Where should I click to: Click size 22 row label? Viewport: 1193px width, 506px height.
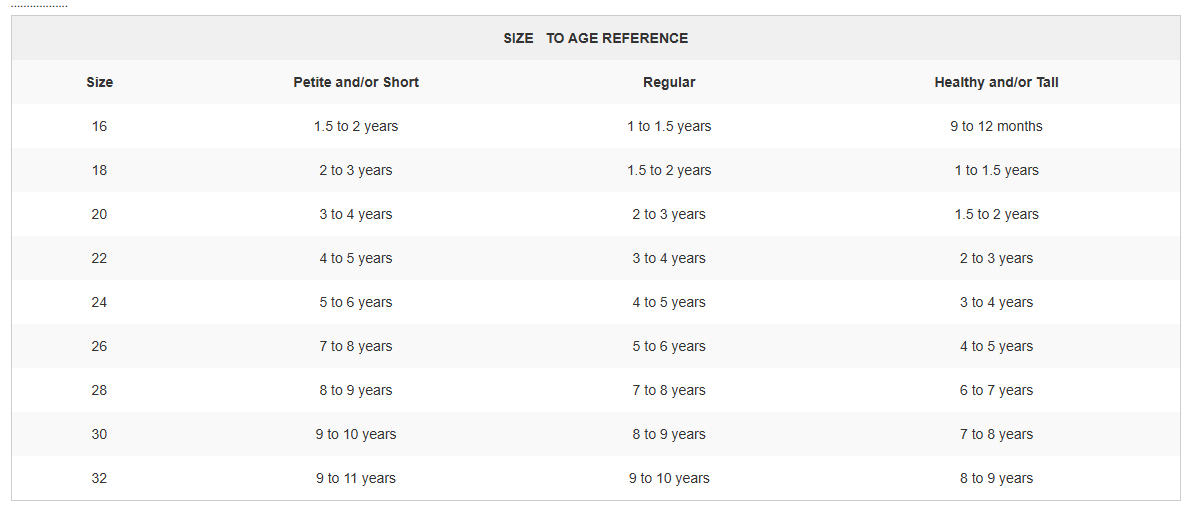(100, 258)
